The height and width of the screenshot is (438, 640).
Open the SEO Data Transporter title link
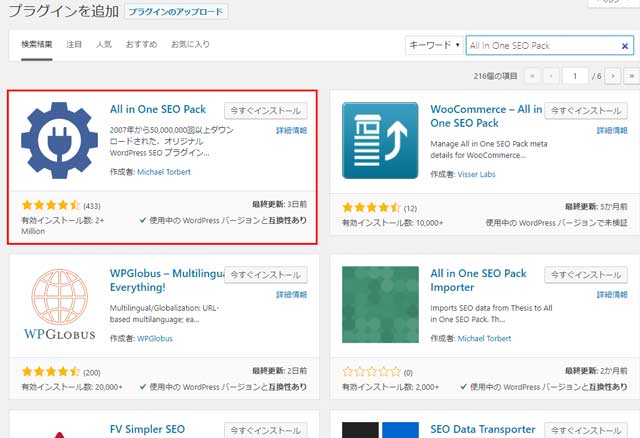(x=482, y=429)
